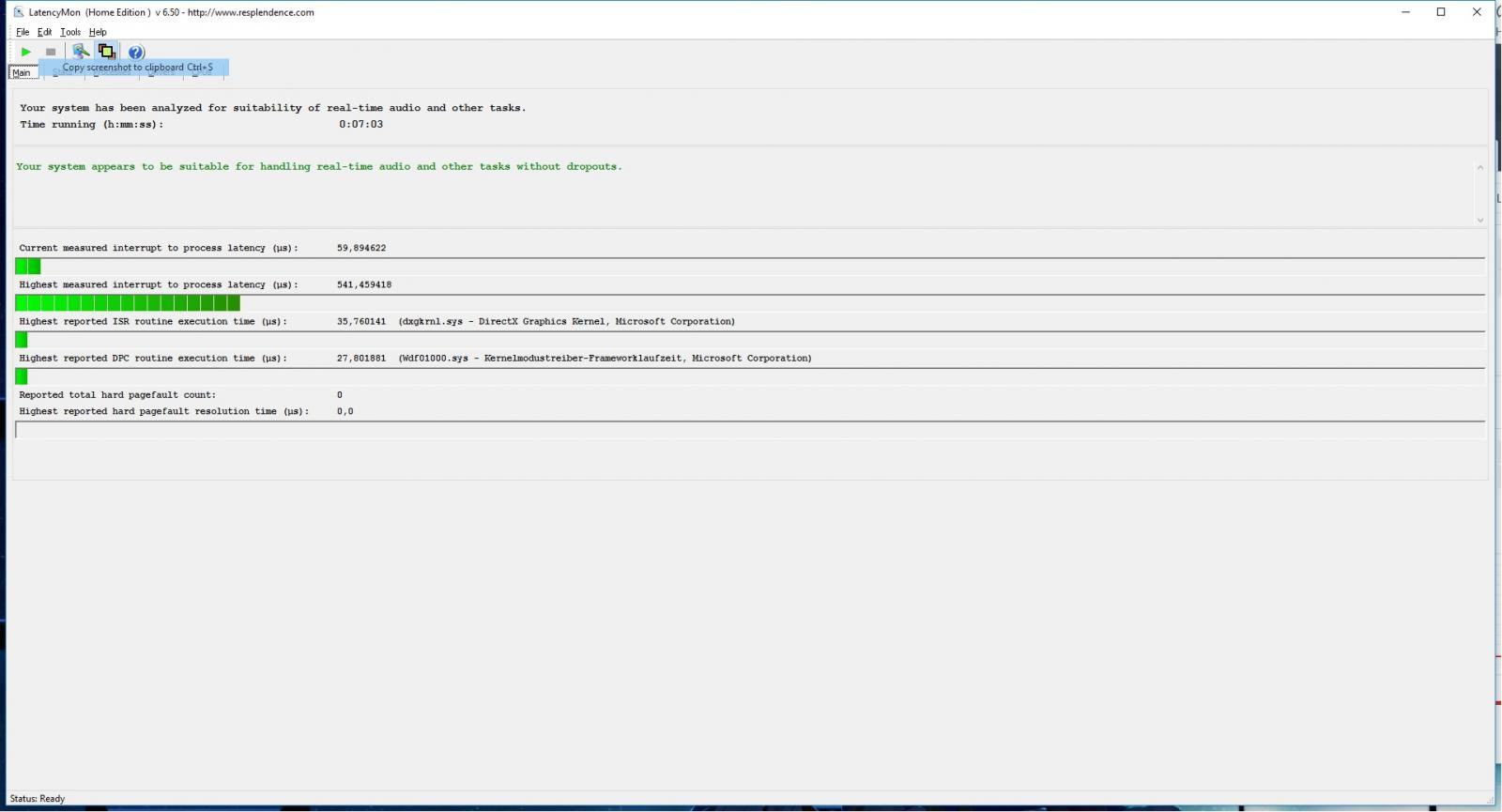Click the empty hard pagefault progress bar
The height and width of the screenshot is (812, 1502).
point(750,430)
